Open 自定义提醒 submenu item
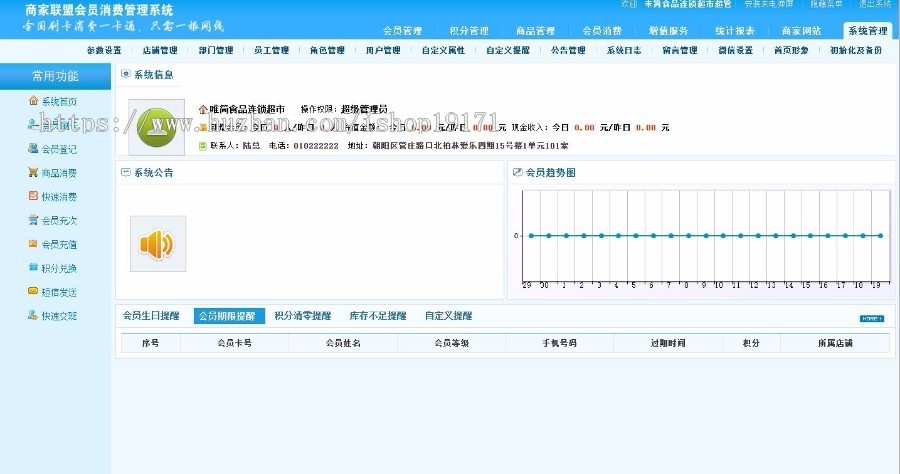900x474 pixels. click(x=508, y=50)
